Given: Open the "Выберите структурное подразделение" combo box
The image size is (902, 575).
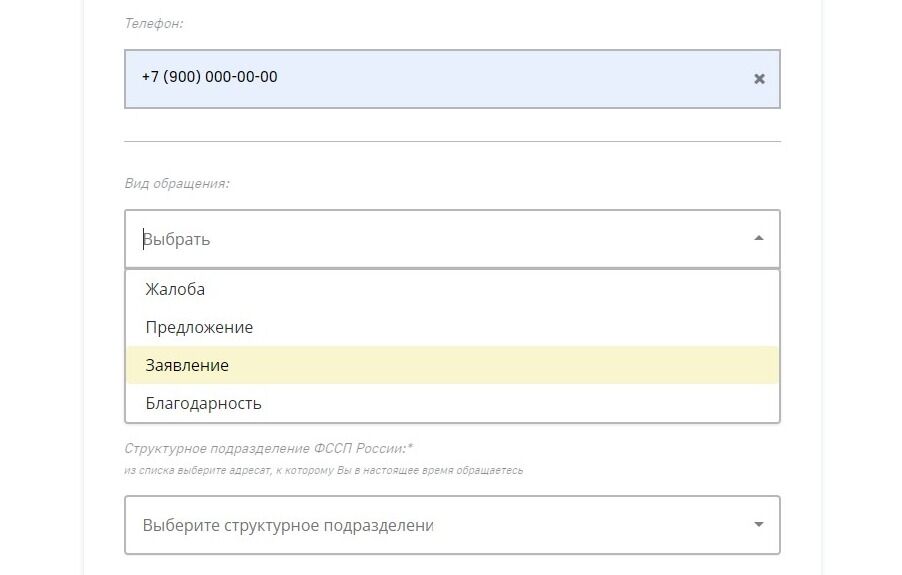Looking at the screenshot, I should (x=452, y=525).
